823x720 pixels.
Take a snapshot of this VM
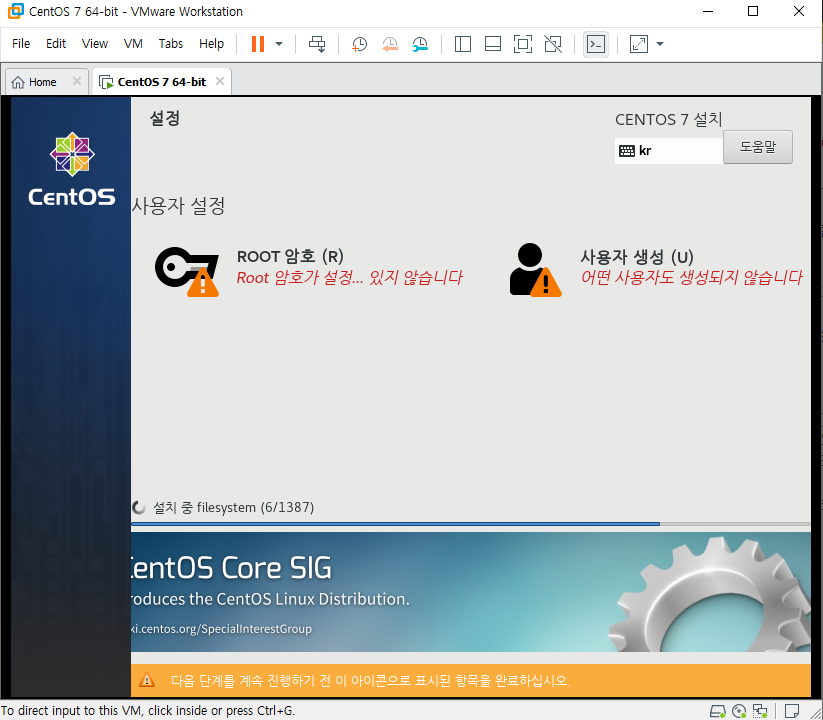coord(359,44)
